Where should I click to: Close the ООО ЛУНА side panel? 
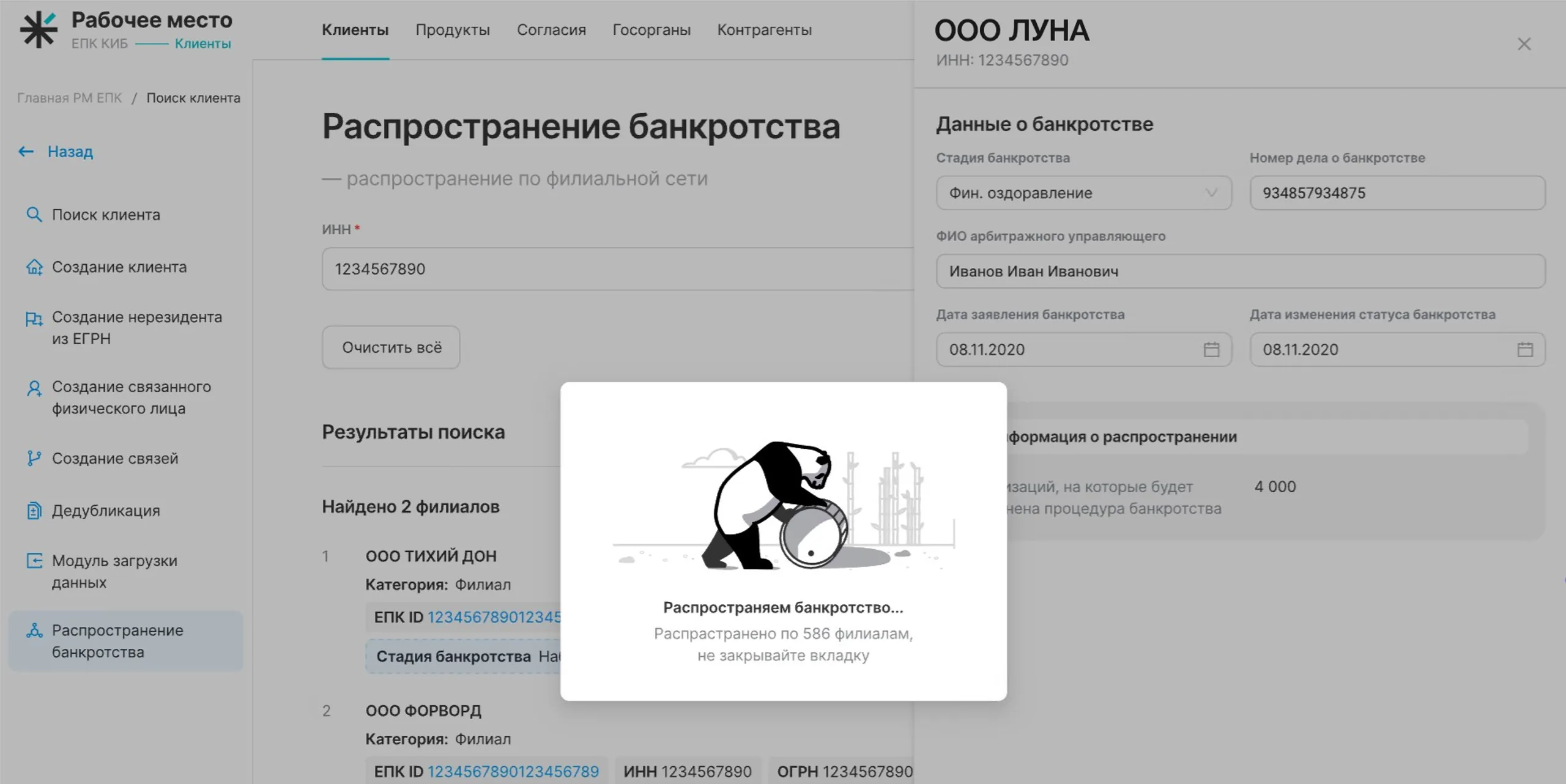[1524, 44]
